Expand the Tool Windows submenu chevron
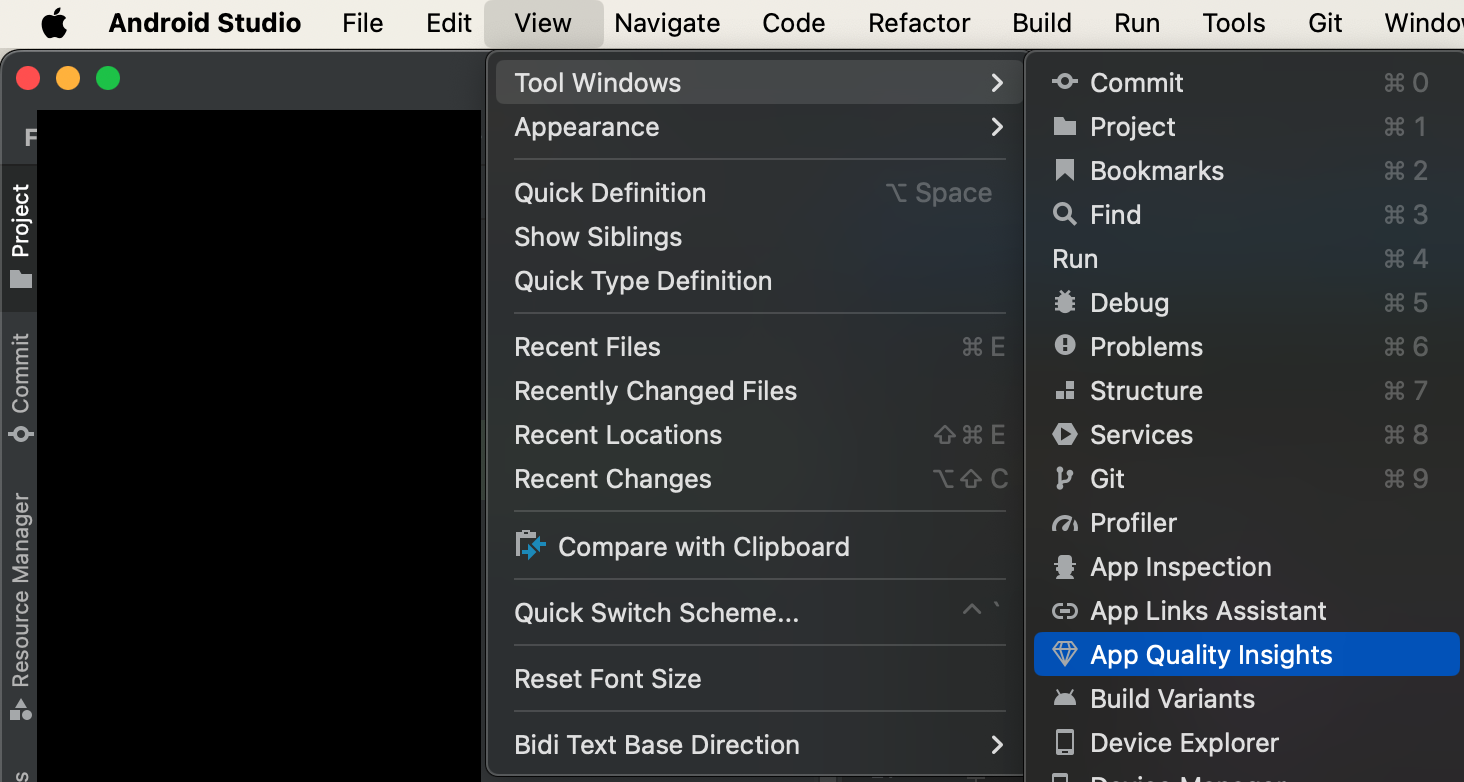The width and height of the screenshot is (1464, 782). pyautogui.click(x=996, y=83)
